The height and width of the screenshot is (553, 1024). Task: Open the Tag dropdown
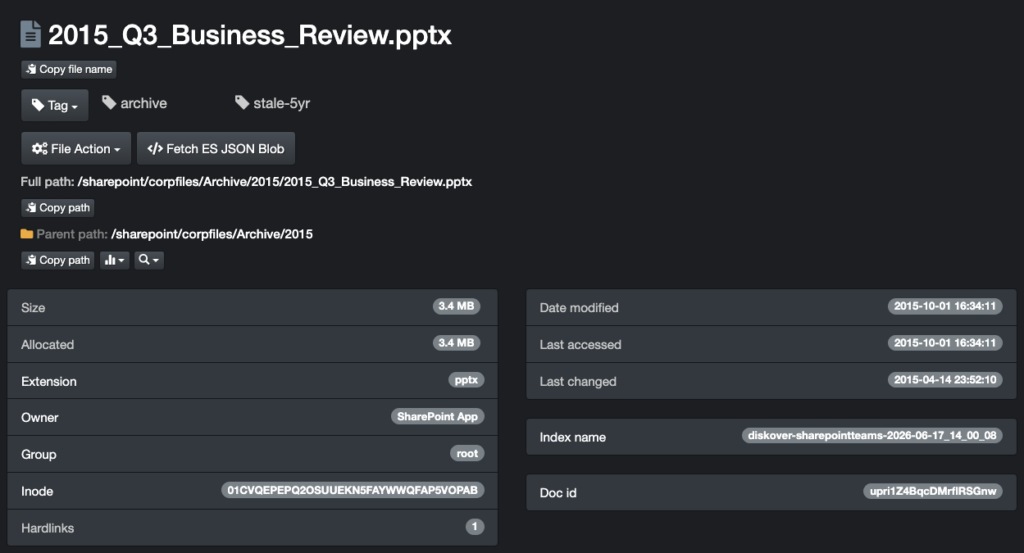coord(55,105)
